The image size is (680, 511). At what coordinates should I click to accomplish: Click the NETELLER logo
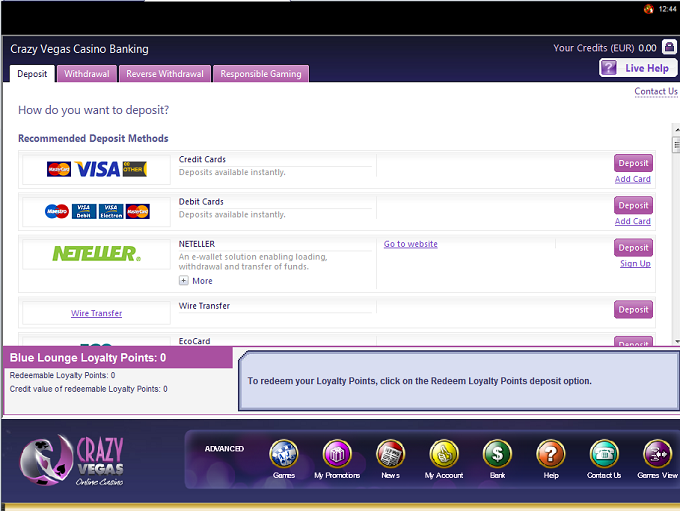(97, 253)
